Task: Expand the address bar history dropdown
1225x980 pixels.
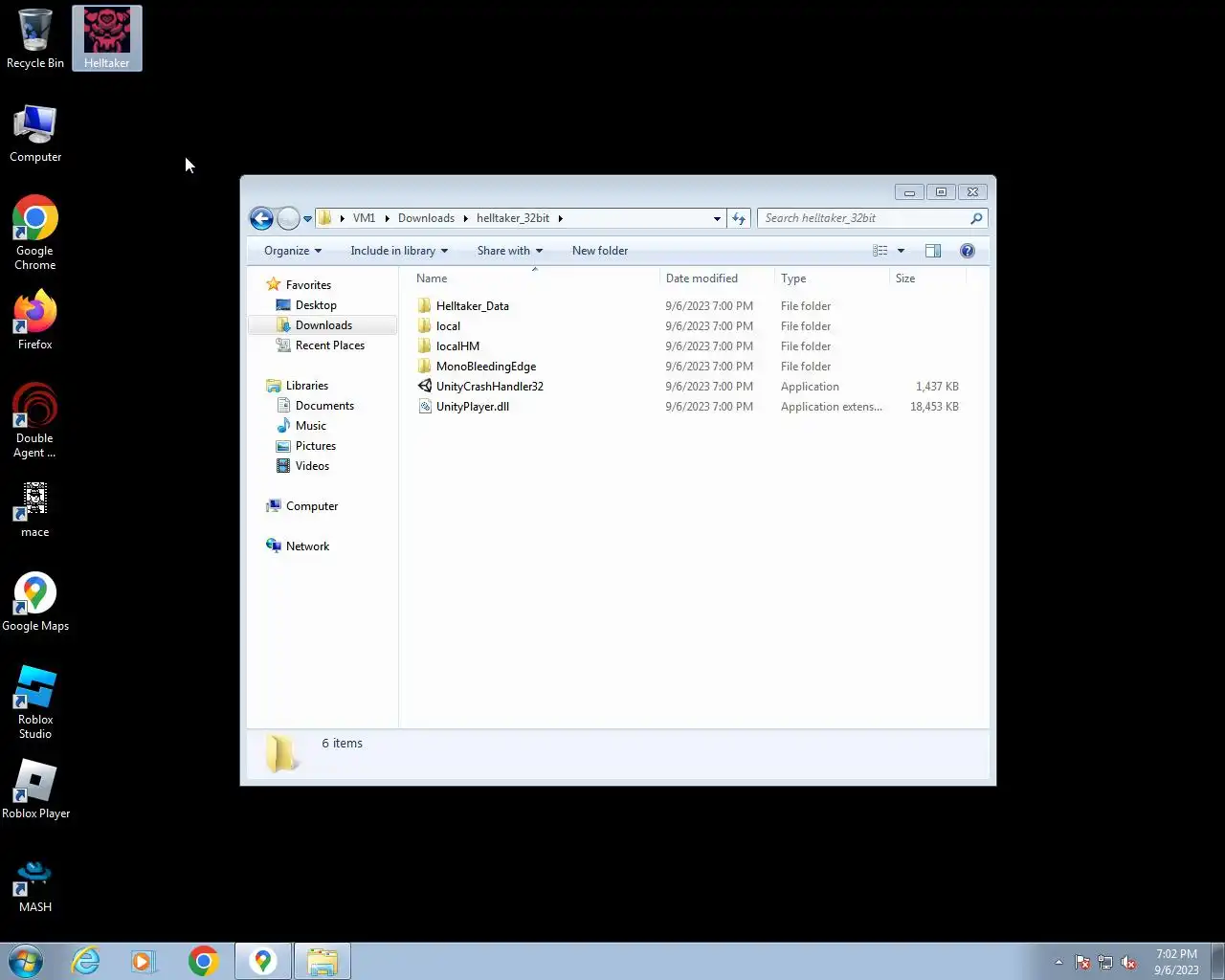Action: (x=717, y=218)
